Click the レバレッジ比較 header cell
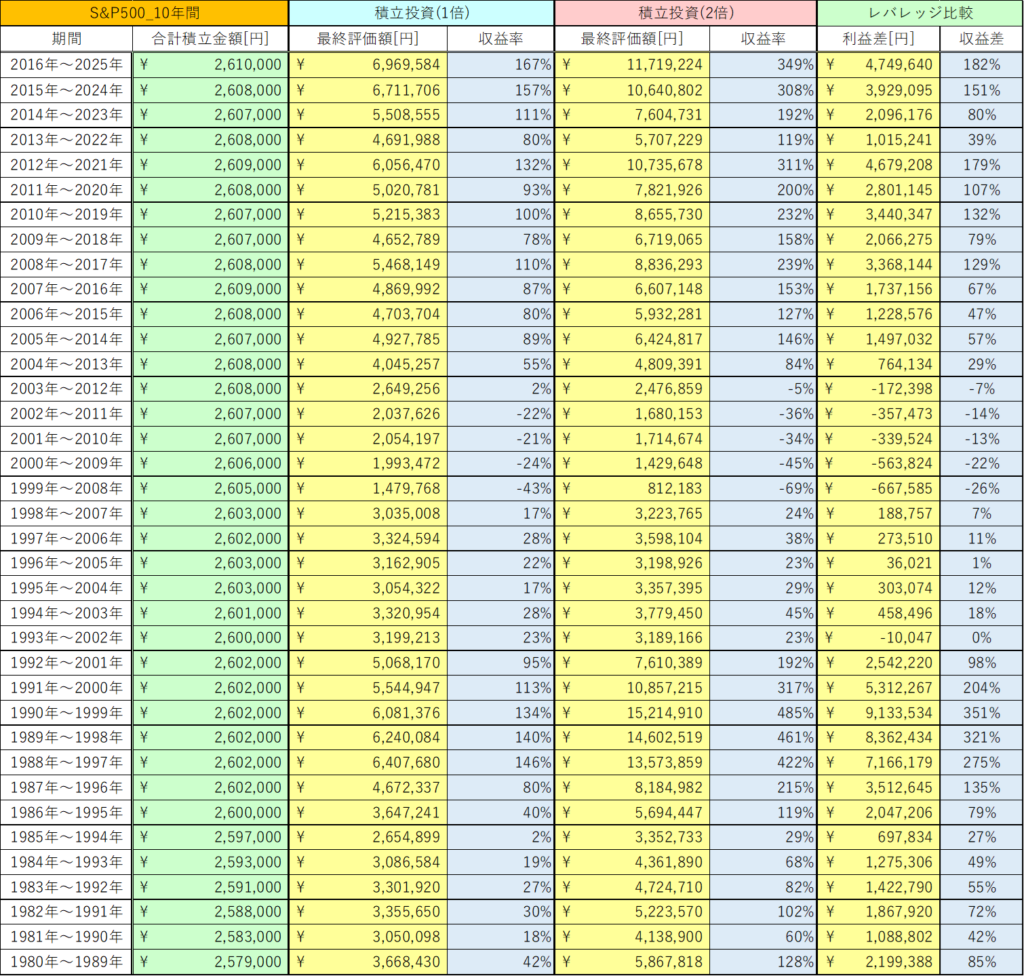Screen dimensions: 1024x976 tap(920, 13)
